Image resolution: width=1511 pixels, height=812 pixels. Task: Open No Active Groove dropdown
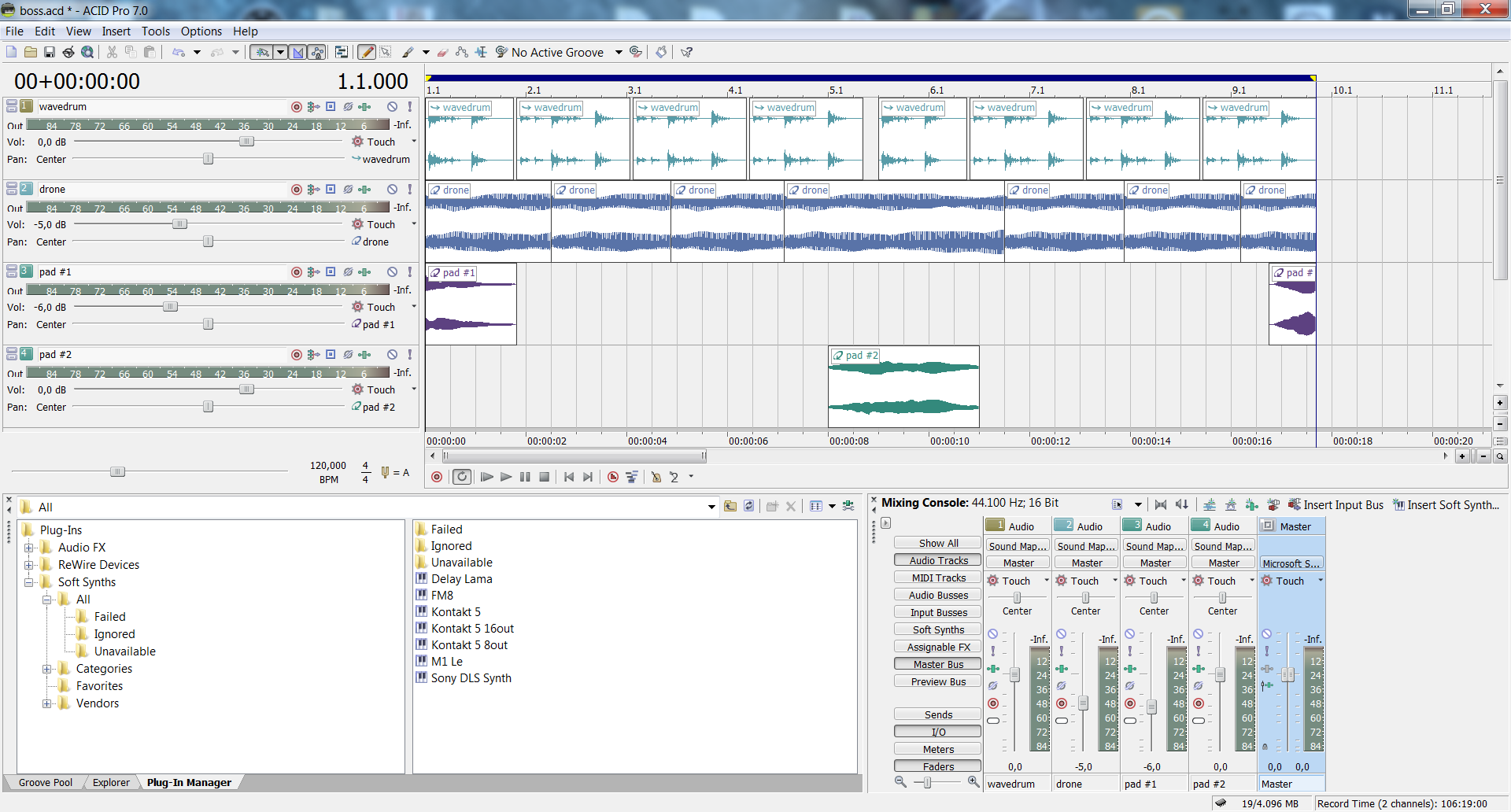619,52
